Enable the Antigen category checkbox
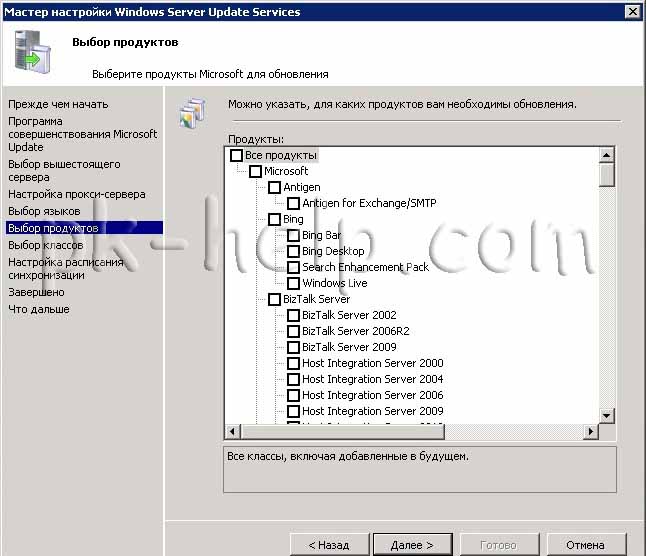The width and height of the screenshot is (646, 556). pos(274,187)
